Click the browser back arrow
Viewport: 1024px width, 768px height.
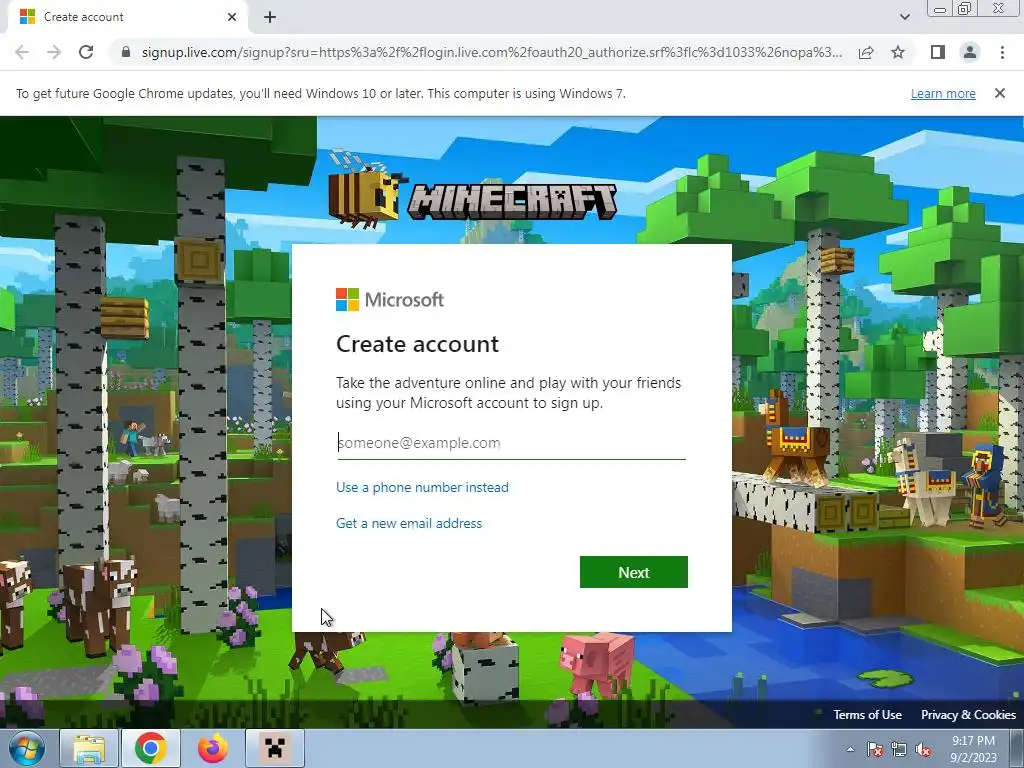tap(22, 52)
